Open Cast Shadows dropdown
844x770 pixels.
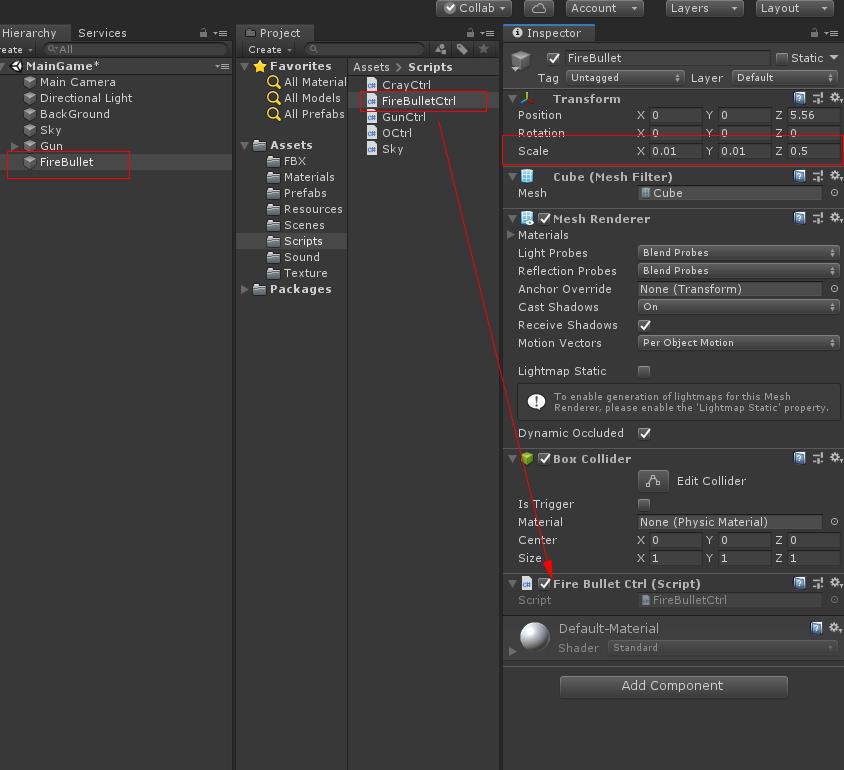tap(738, 307)
